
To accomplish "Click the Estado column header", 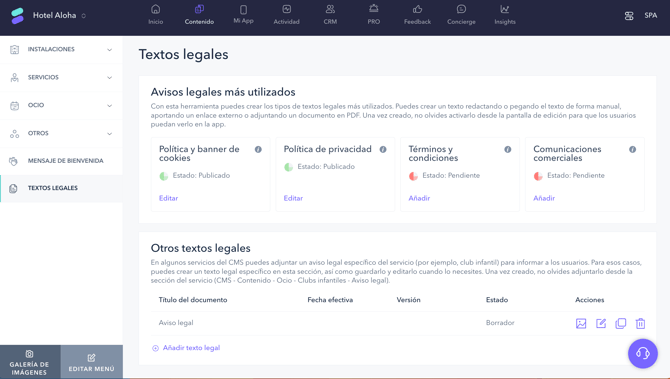I will (497, 300).
